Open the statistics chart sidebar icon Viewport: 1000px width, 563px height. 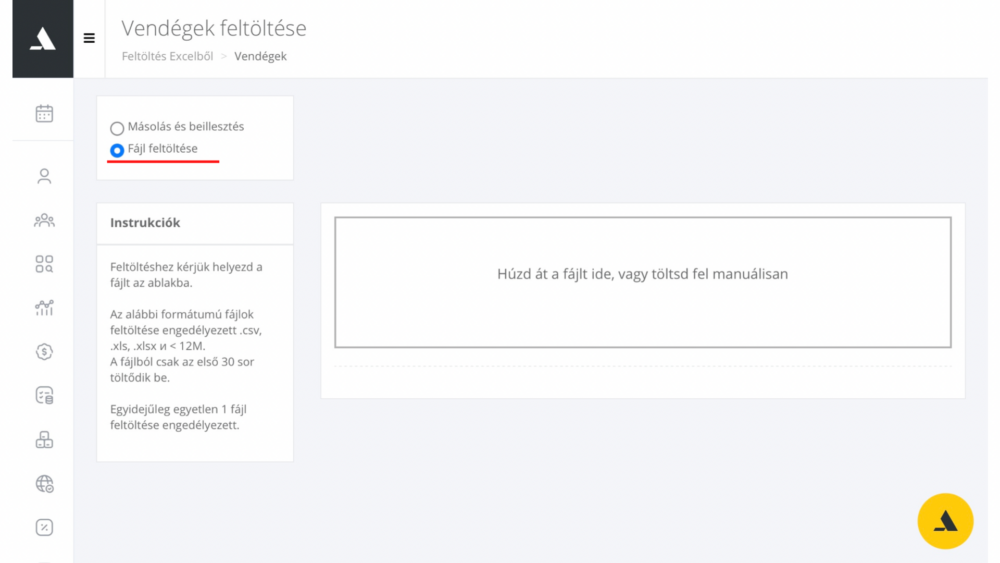click(44, 308)
